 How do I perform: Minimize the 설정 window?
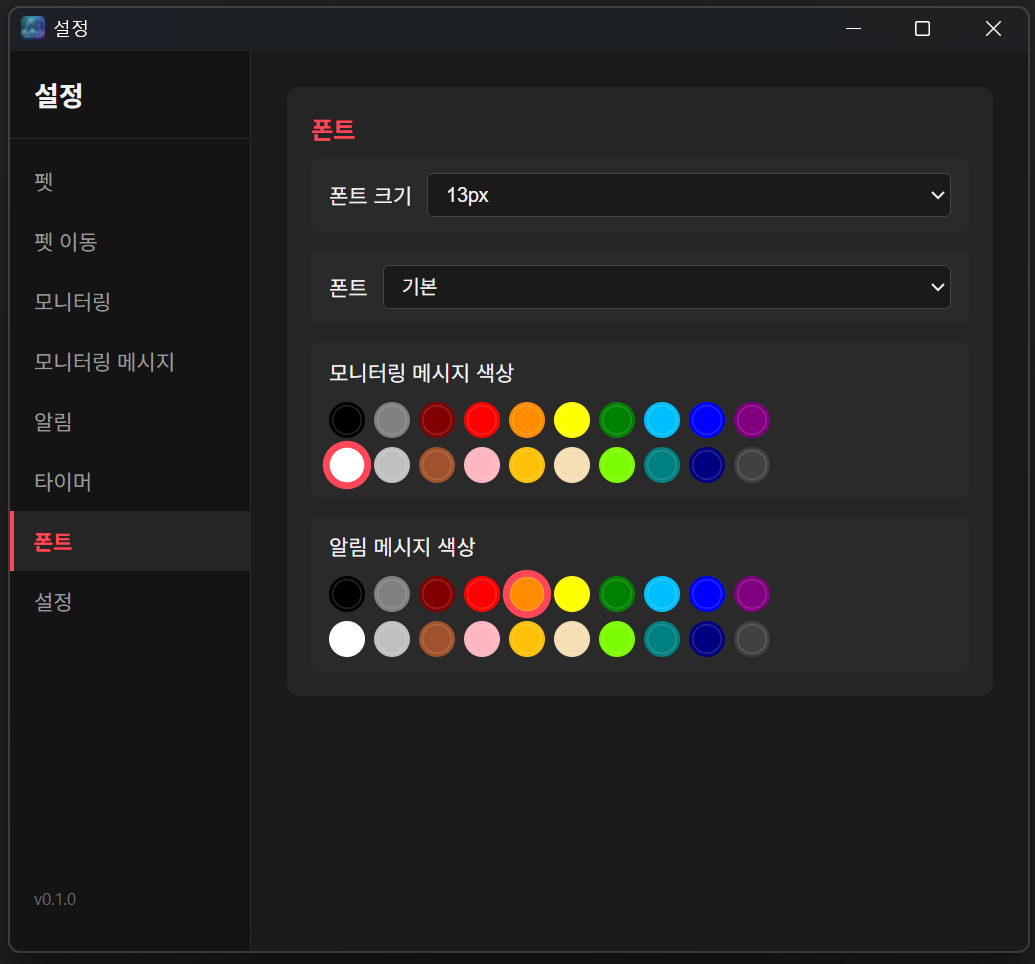(x=853, y=28)
